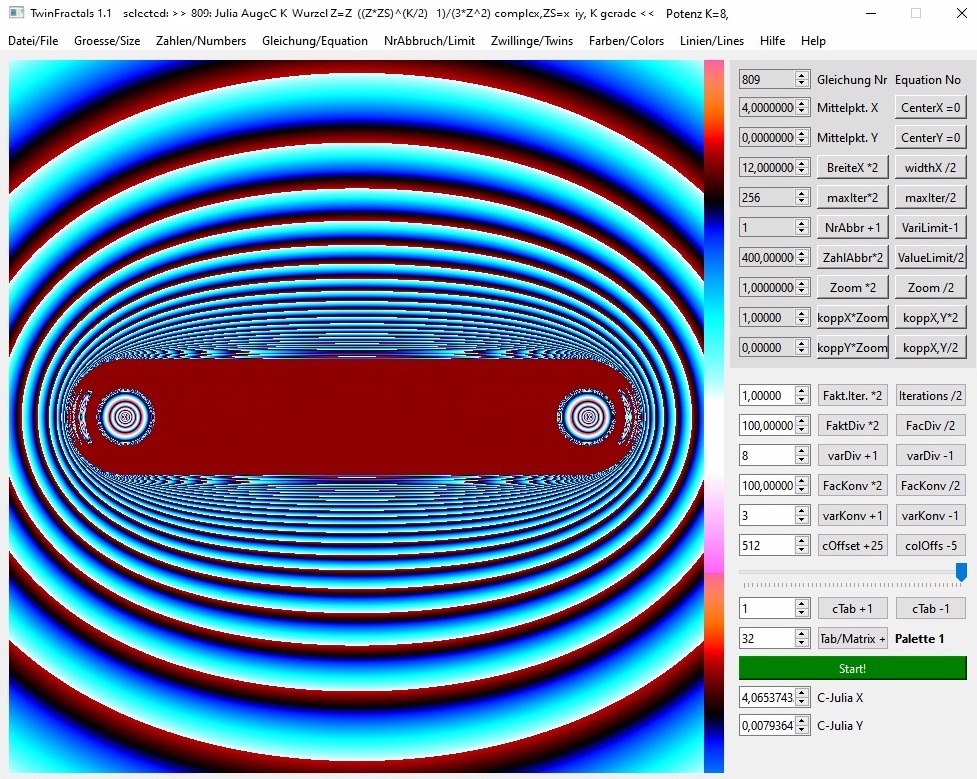The height and width of the screenshot is (779, 977).
Task: Open the Zahlen/Numbers menu
Action: (201, 41)
